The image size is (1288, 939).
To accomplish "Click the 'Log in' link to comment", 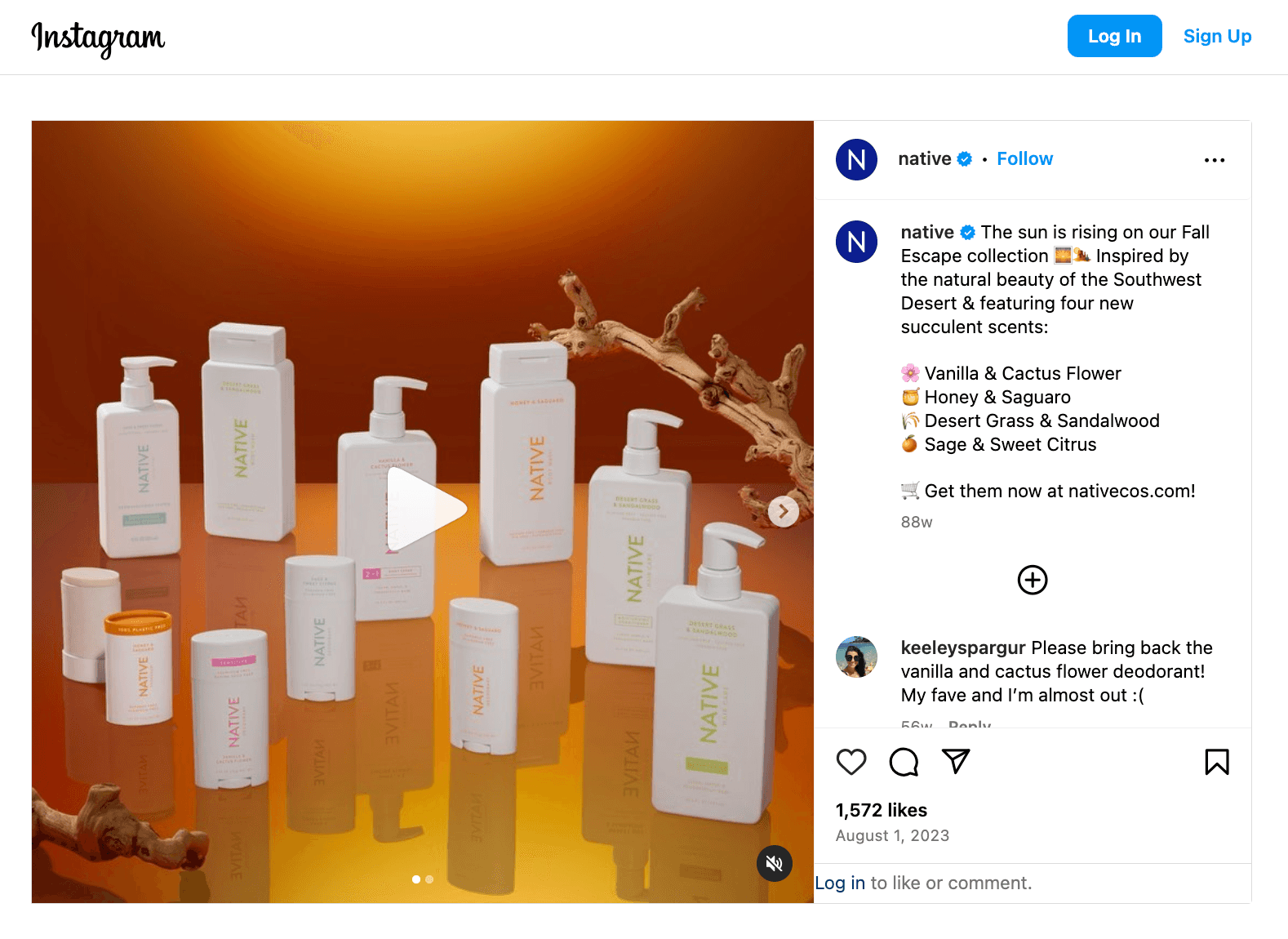I will click(840, 883).
